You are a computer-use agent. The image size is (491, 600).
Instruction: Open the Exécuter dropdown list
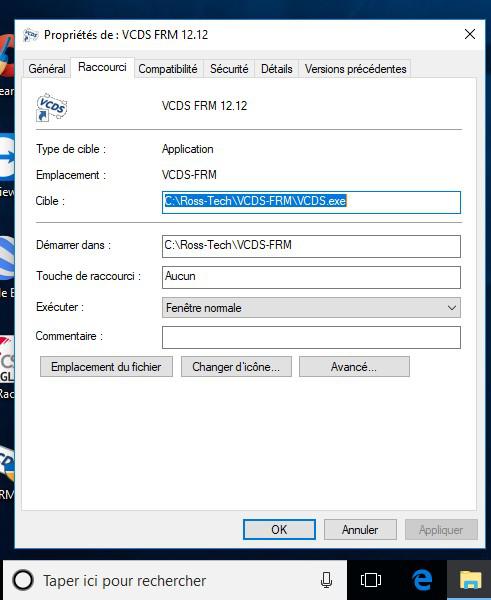coord(311,308)
